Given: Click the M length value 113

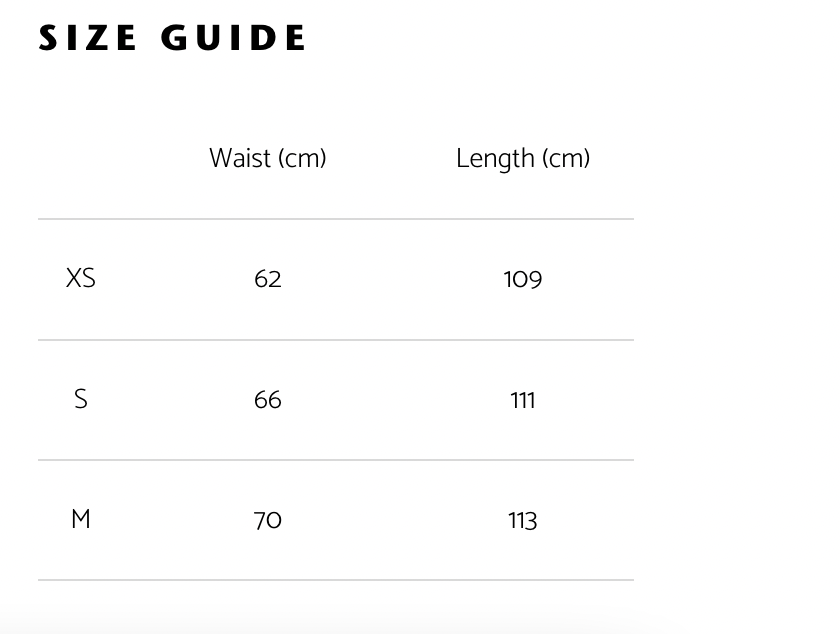Looking at the screenshot, I should click(x=522, y=520).
